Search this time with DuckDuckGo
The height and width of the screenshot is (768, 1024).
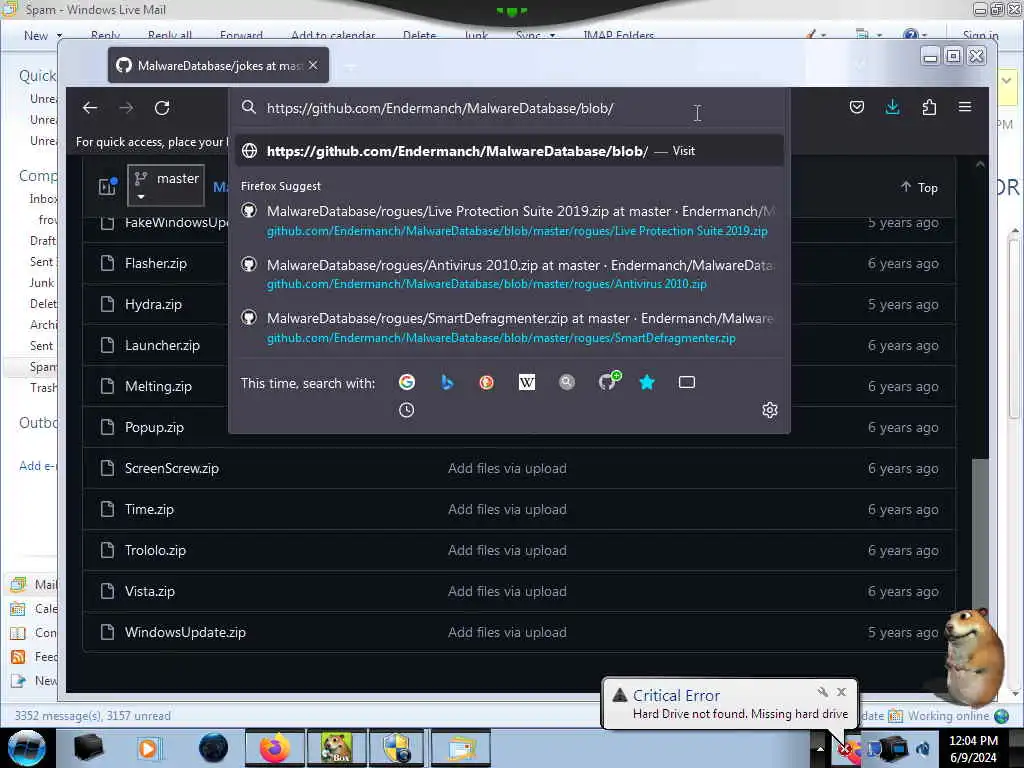pos(487,382)
